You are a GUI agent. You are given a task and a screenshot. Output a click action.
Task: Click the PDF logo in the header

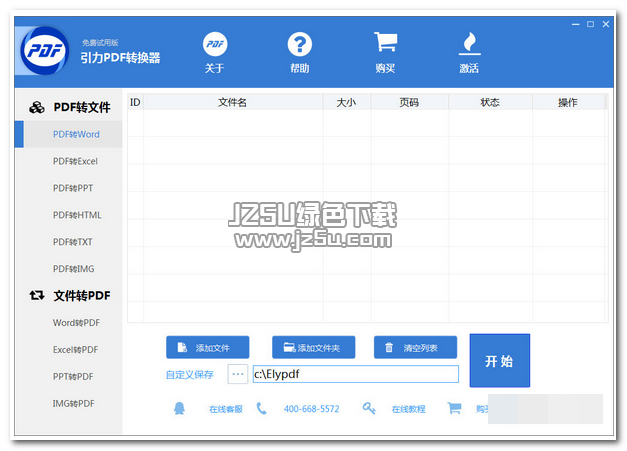(44, 51)
